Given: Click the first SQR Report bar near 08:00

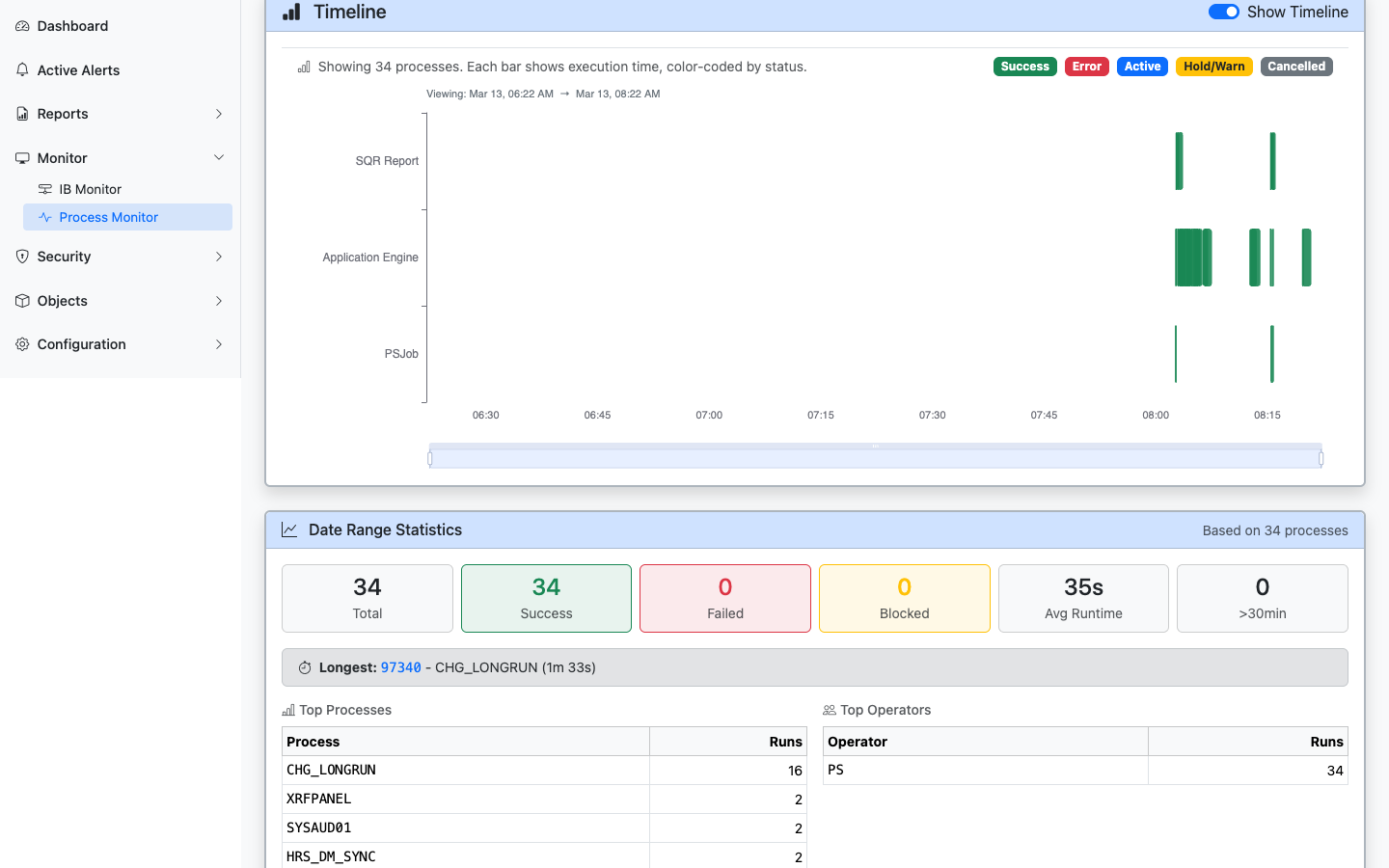Looking at the screenshot, I should [x=1179, y=161].
